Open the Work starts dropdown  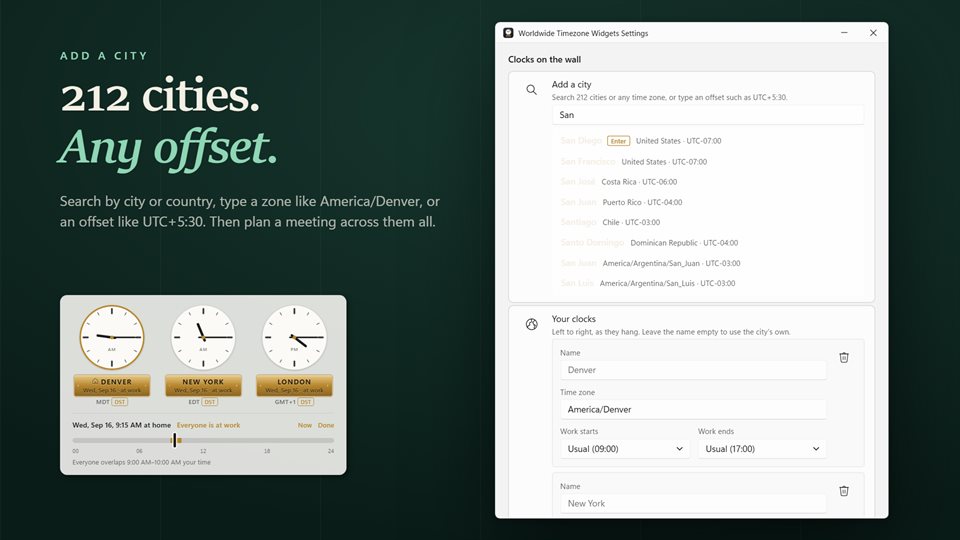(624, 449)
